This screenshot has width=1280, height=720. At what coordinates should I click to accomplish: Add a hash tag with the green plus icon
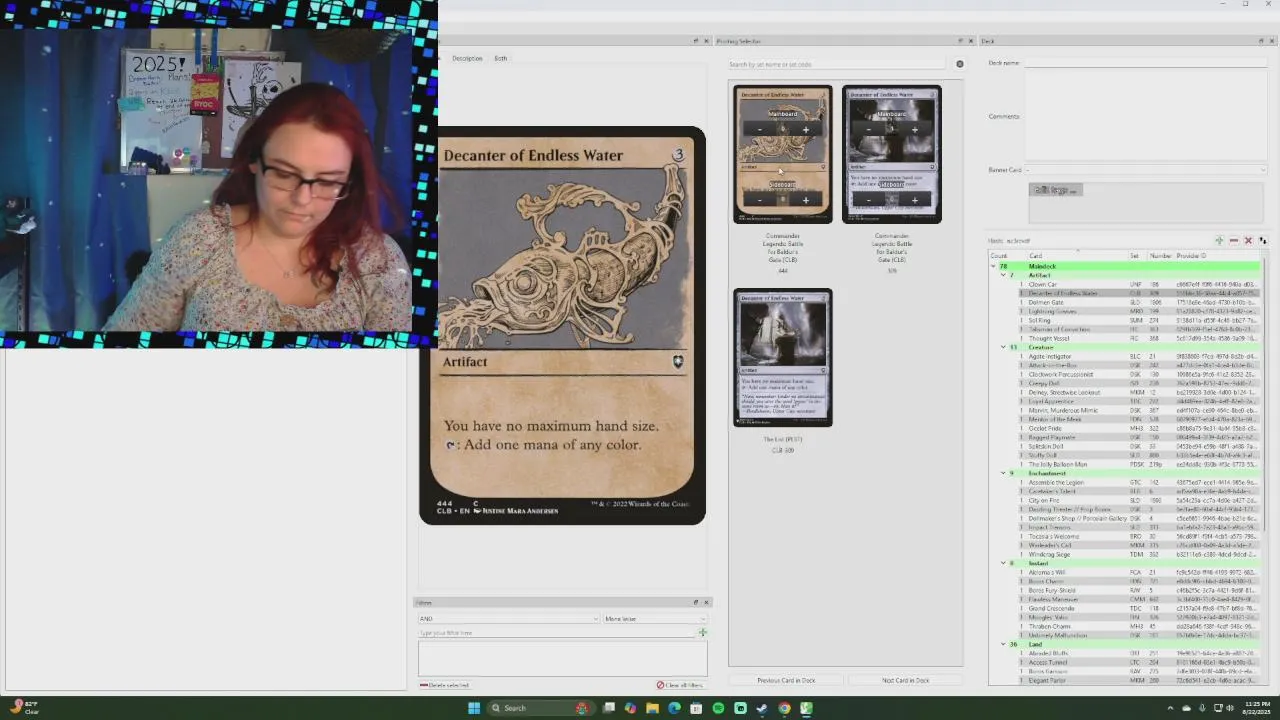click(x=1219, y=241)
